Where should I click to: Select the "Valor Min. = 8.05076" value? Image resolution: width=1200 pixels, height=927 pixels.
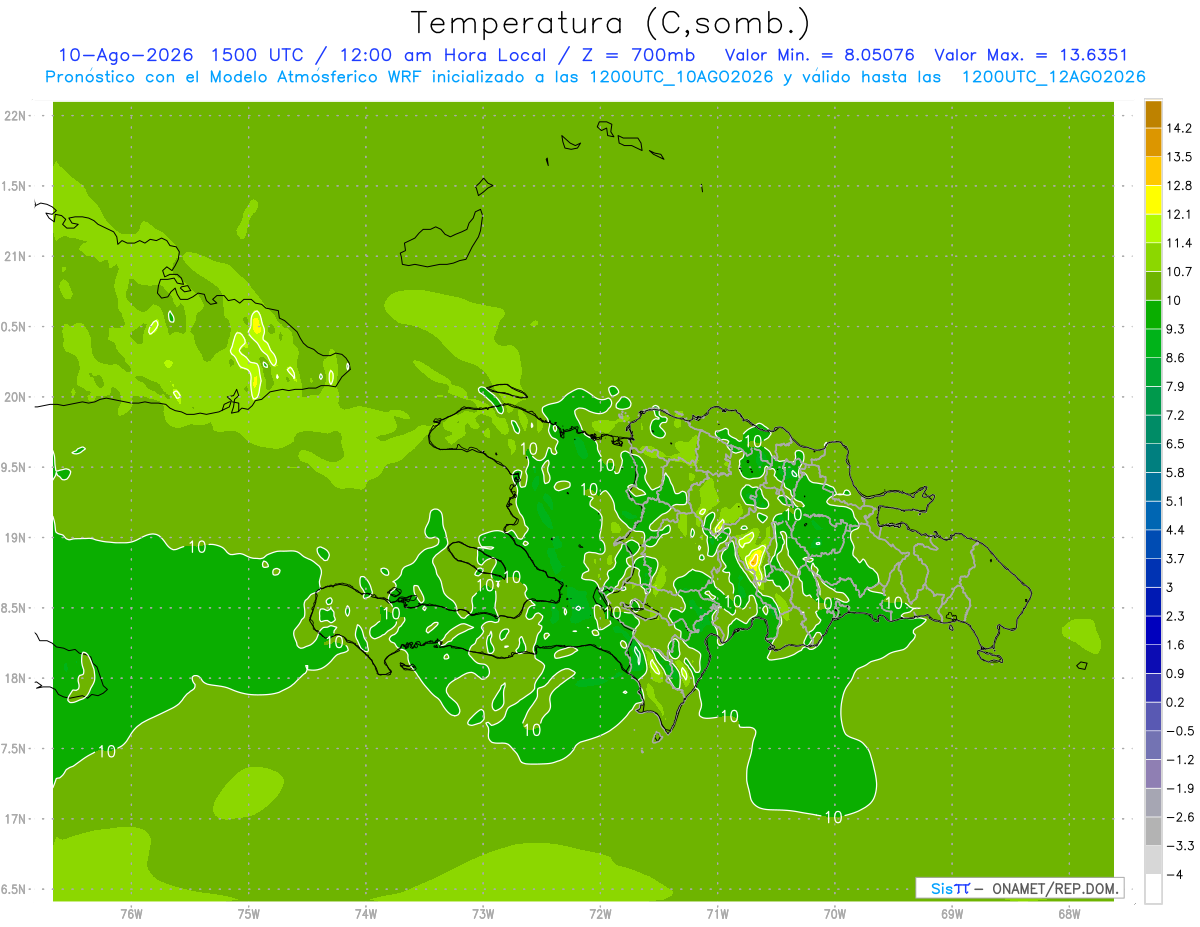(x=819, y=55)
